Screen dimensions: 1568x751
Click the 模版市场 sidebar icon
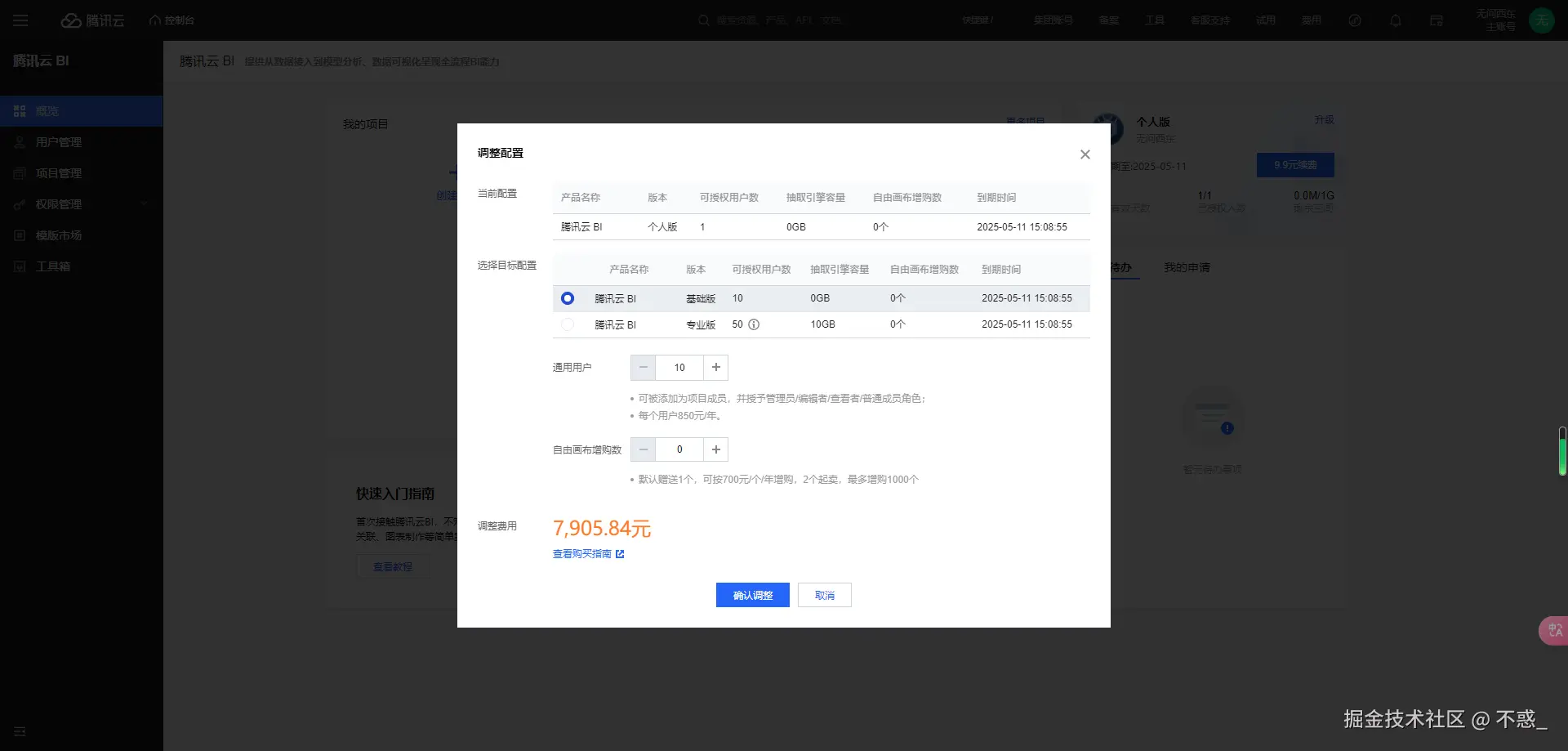click(20, 235)
